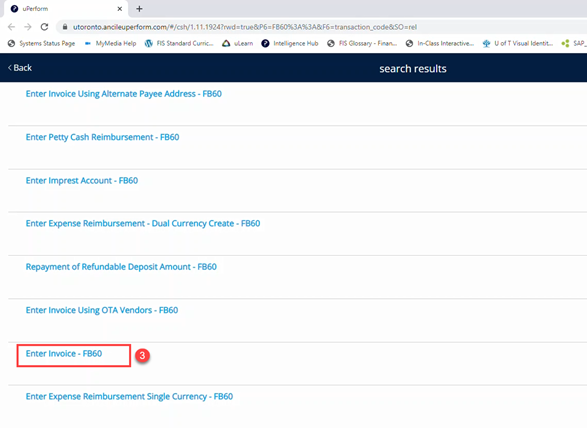This screenshot has width=587, height=428.
Task: Open Expense Reimbursement Single Currency link
Action: [x=129, y=397]
